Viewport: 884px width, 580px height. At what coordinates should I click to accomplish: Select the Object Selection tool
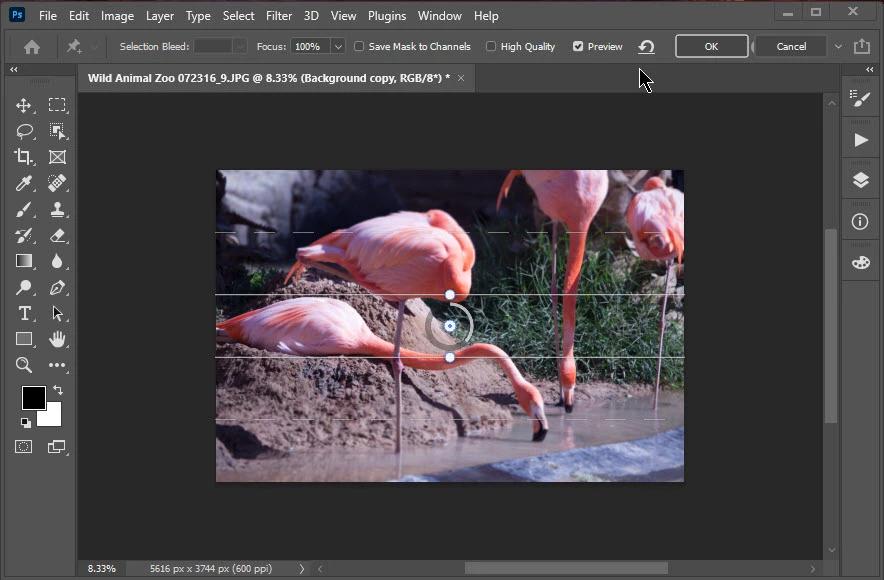pyautogui.click(x=56, y=131)
